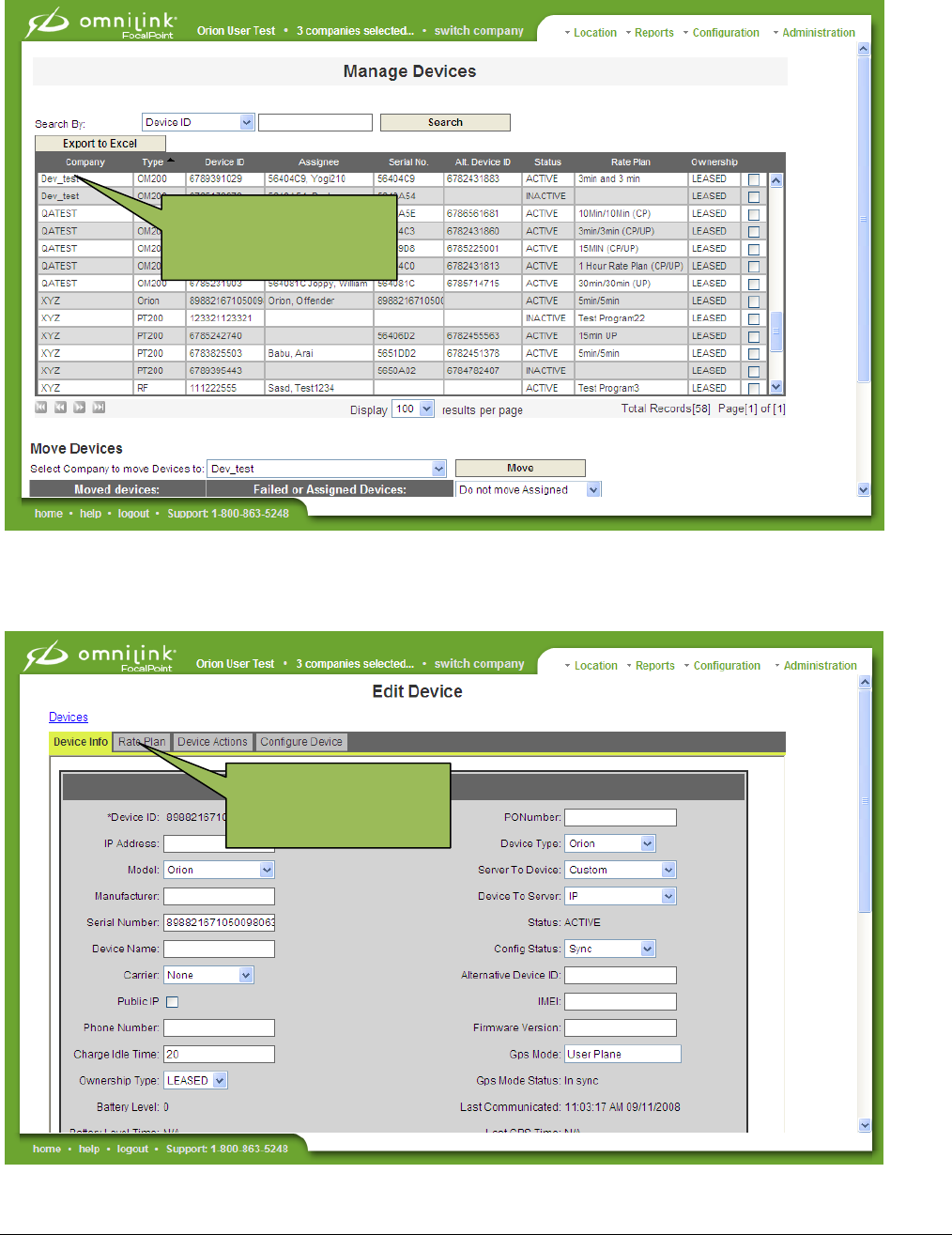Click Manage Devices page scrollbar down arrow
Screen dimensions: 952x1235
[x=864, y=489]
